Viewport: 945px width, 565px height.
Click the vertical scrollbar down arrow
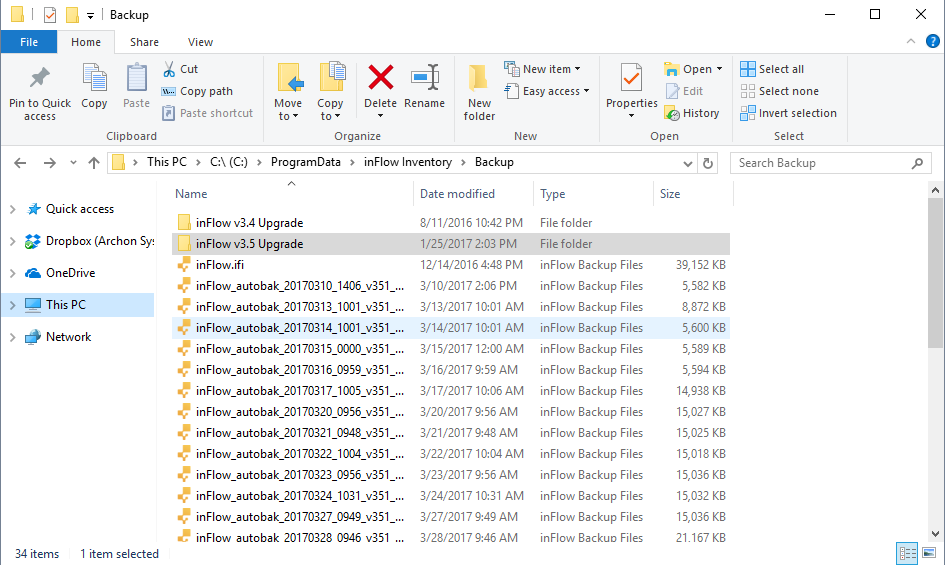coord(935,534)
